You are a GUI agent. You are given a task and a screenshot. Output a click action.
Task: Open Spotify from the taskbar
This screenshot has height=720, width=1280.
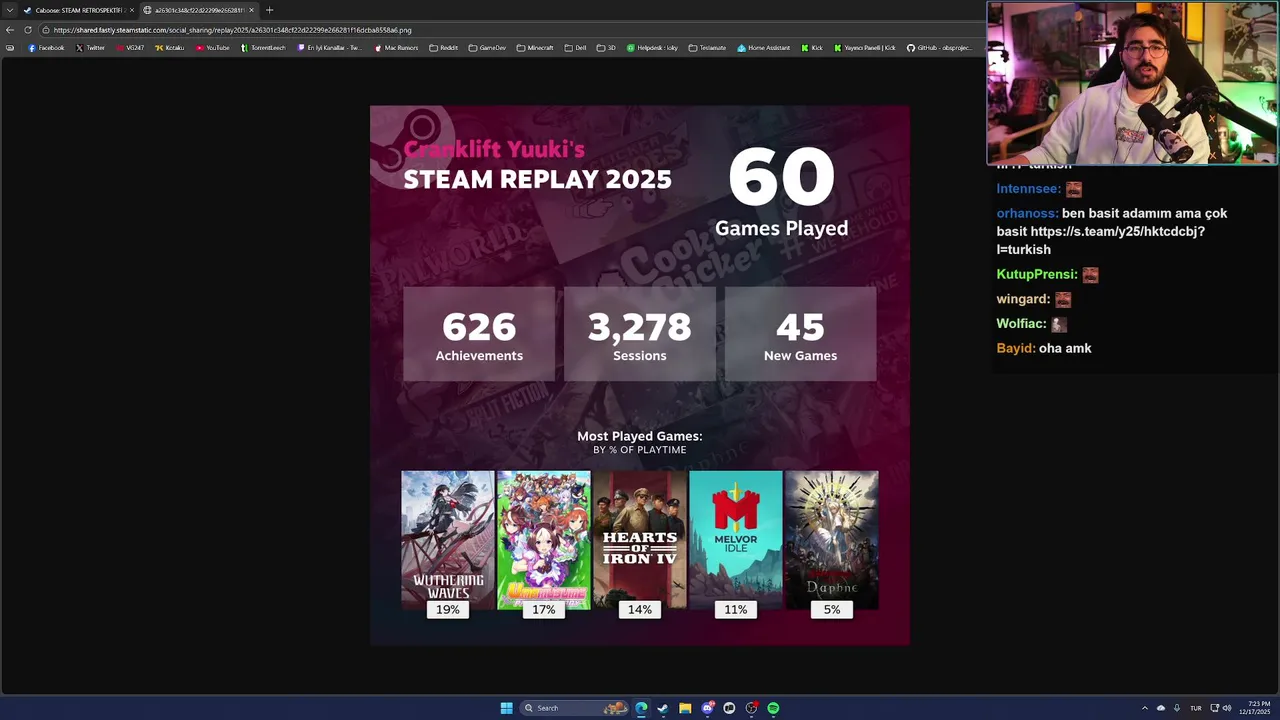[773, 708]
